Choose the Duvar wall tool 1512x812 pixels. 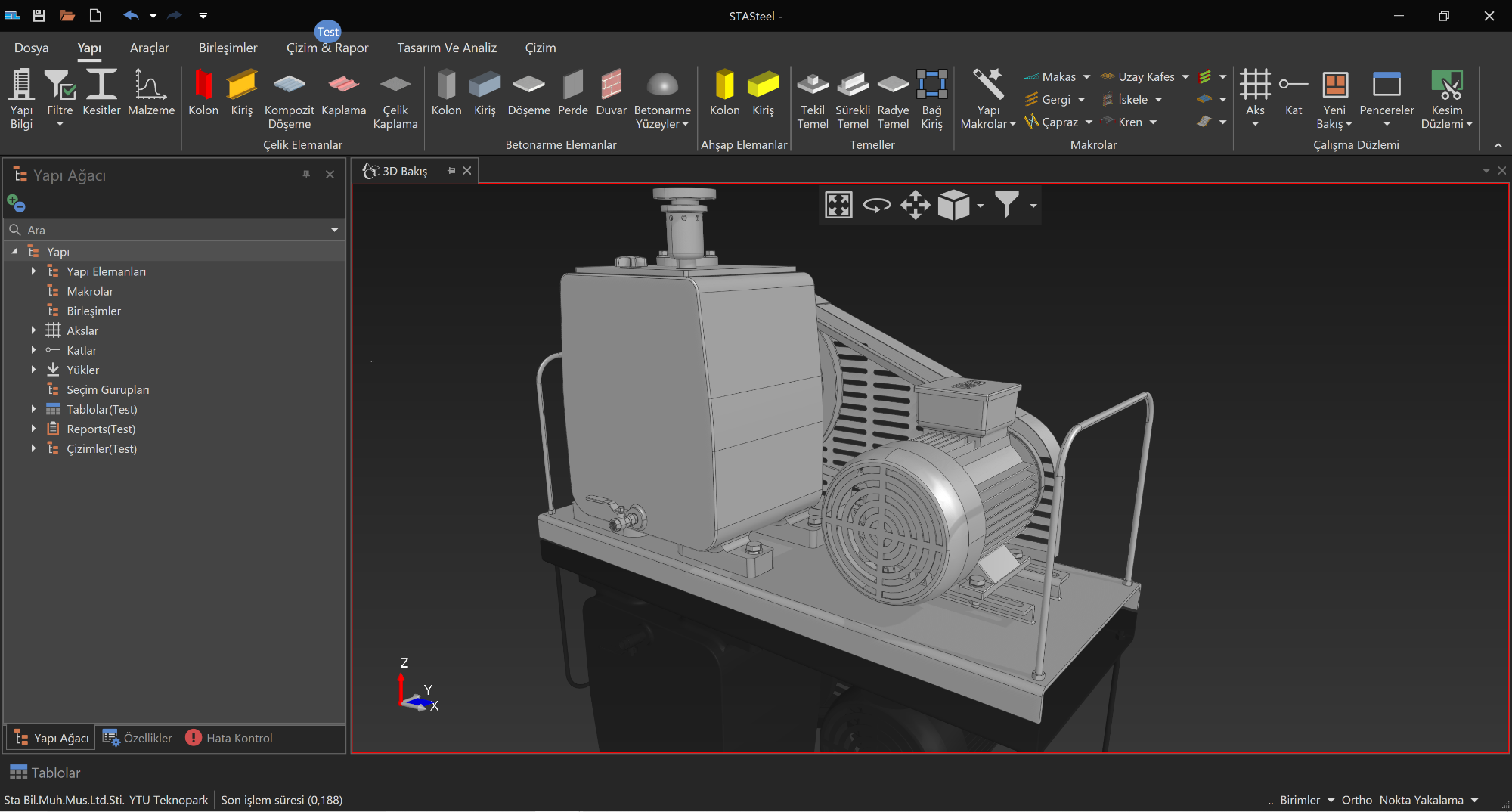click(611, 85)
